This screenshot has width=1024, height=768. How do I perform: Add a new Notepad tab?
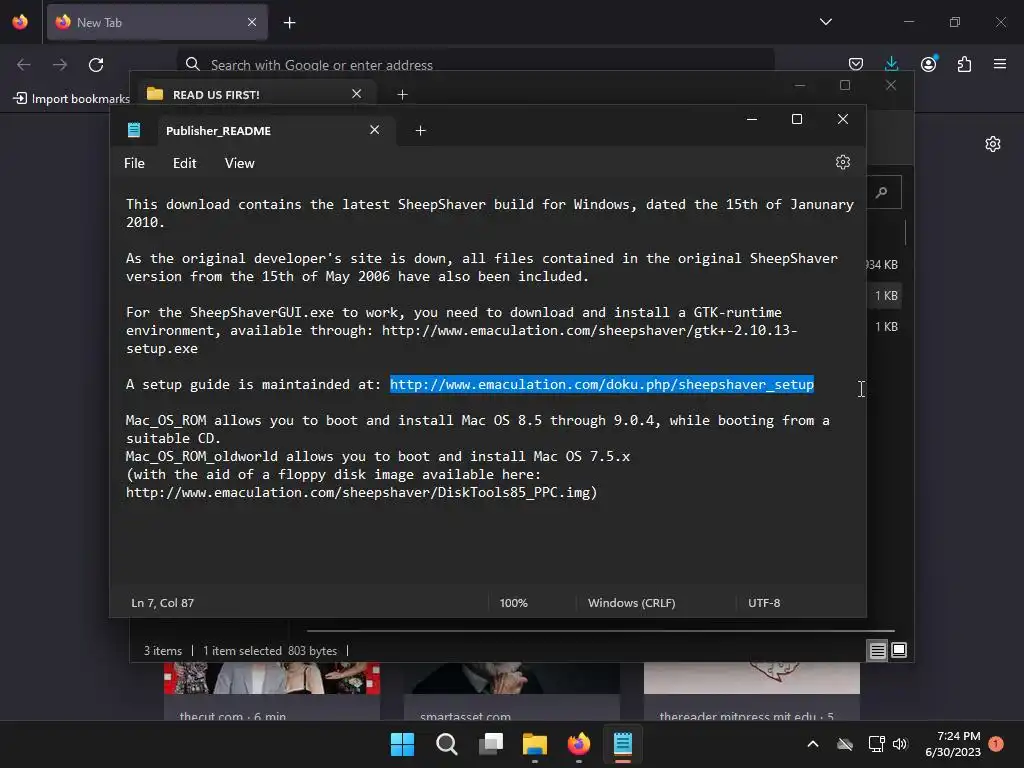pos(421,131)
